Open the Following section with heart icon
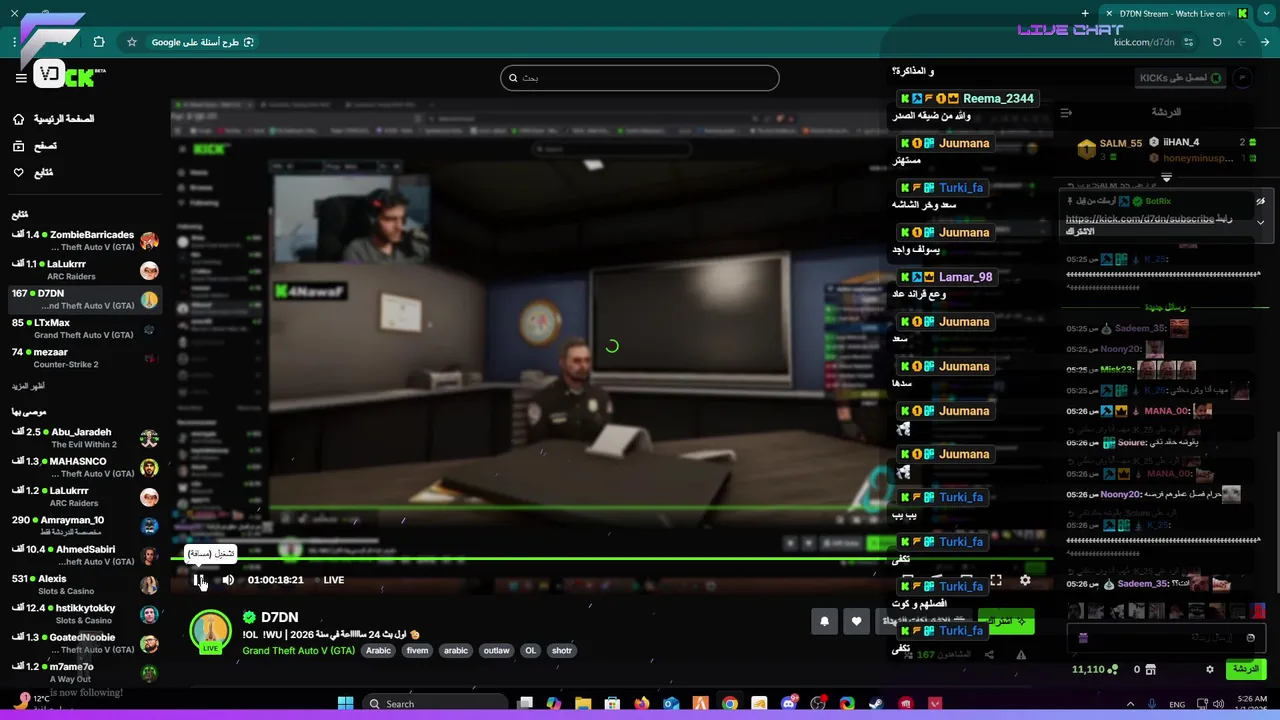The width and height of the screenshot is (1280, 720). (32, 173)
